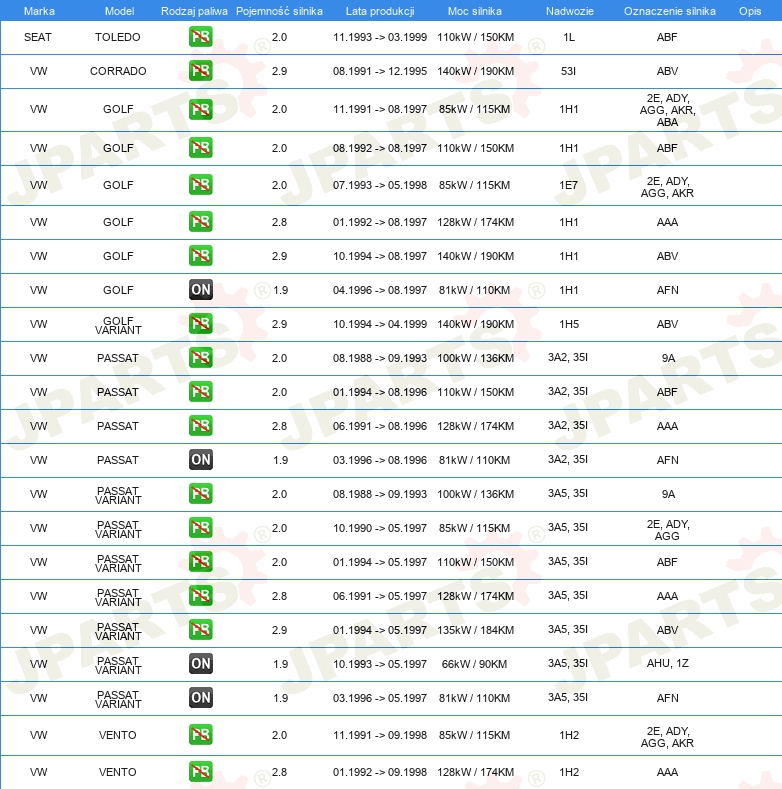
Task: Click the PB icon for PASSAT VARIANT ABF engine
Action: [x=201, y=562]
